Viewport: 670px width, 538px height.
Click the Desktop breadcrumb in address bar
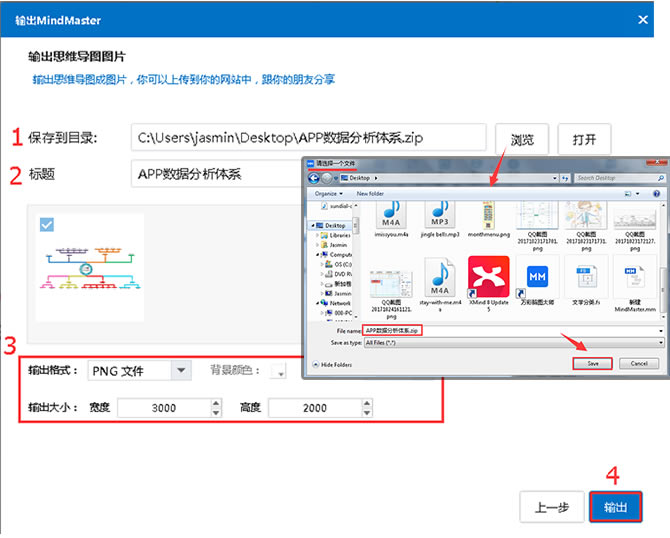click(x=359, y=178)
